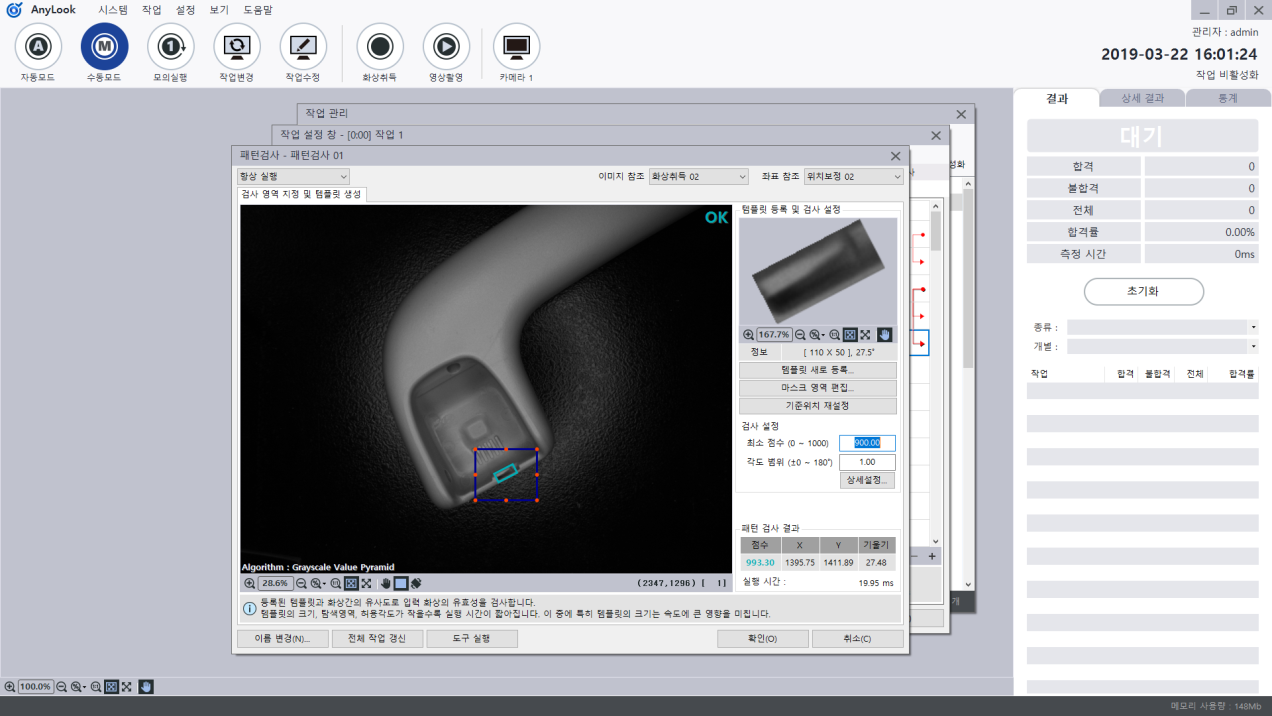The width and height of the screenshot is (1272, 716).
Task: Zoom out using bottom-left workspace toolbar
Action: pyautogui.click(x=62, y=687)
